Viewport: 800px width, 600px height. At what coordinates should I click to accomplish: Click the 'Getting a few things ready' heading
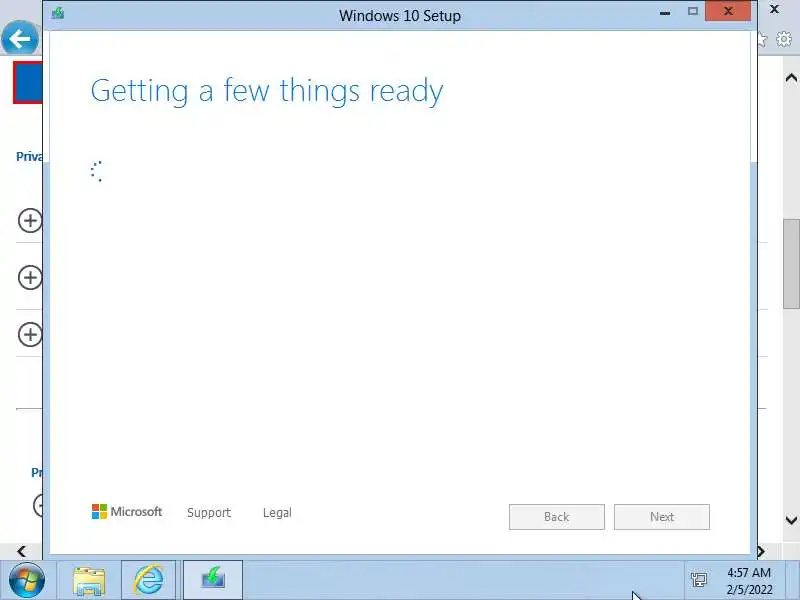(x=267, y=92)
